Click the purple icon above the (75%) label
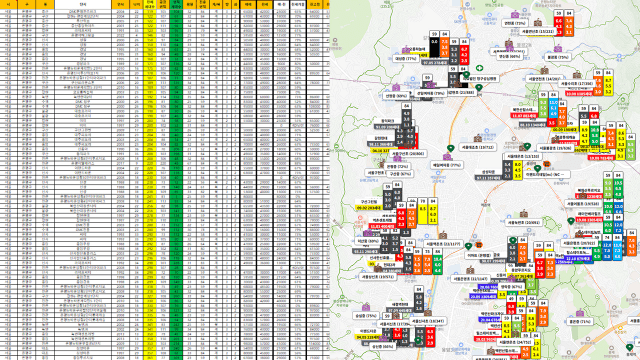The image size is (640, 360). [366, 307]
